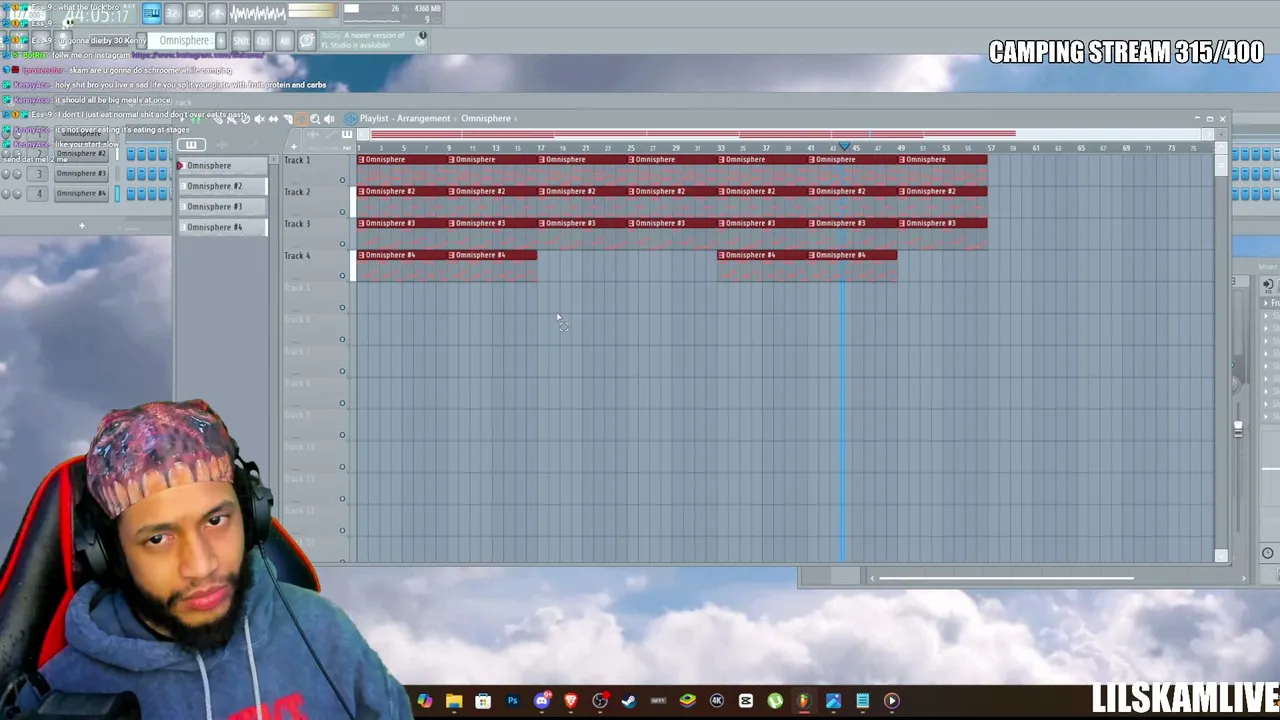1280x720 pixels.
Task: Open OBS Studio from the taskbar
Action: pos(600,701)
